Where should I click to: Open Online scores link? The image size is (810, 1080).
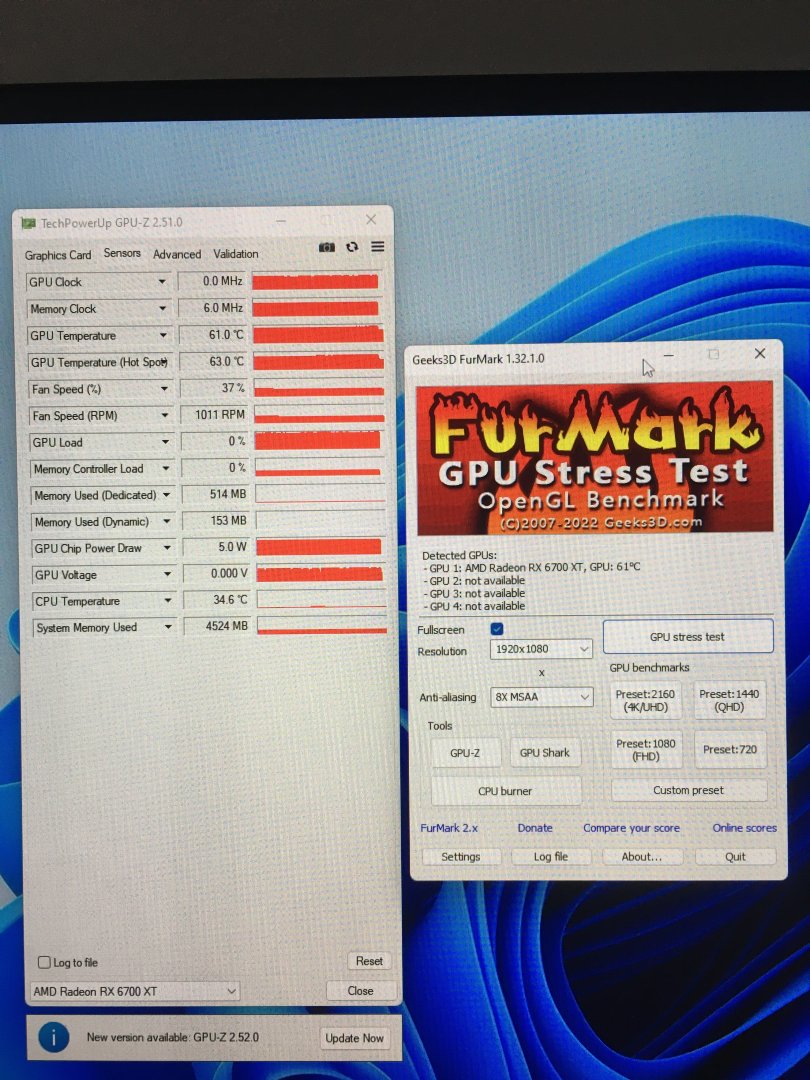click(x=745, y=828)
